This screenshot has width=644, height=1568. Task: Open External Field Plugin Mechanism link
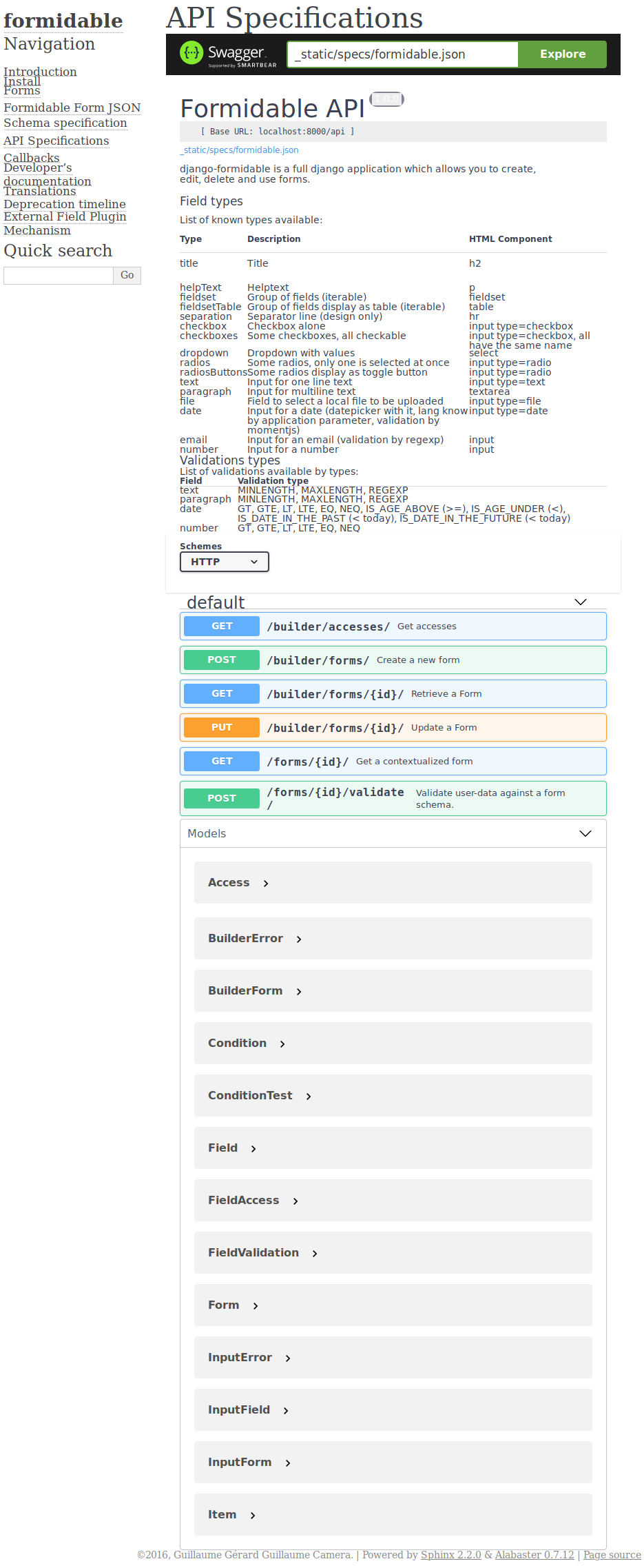[65, 223]
